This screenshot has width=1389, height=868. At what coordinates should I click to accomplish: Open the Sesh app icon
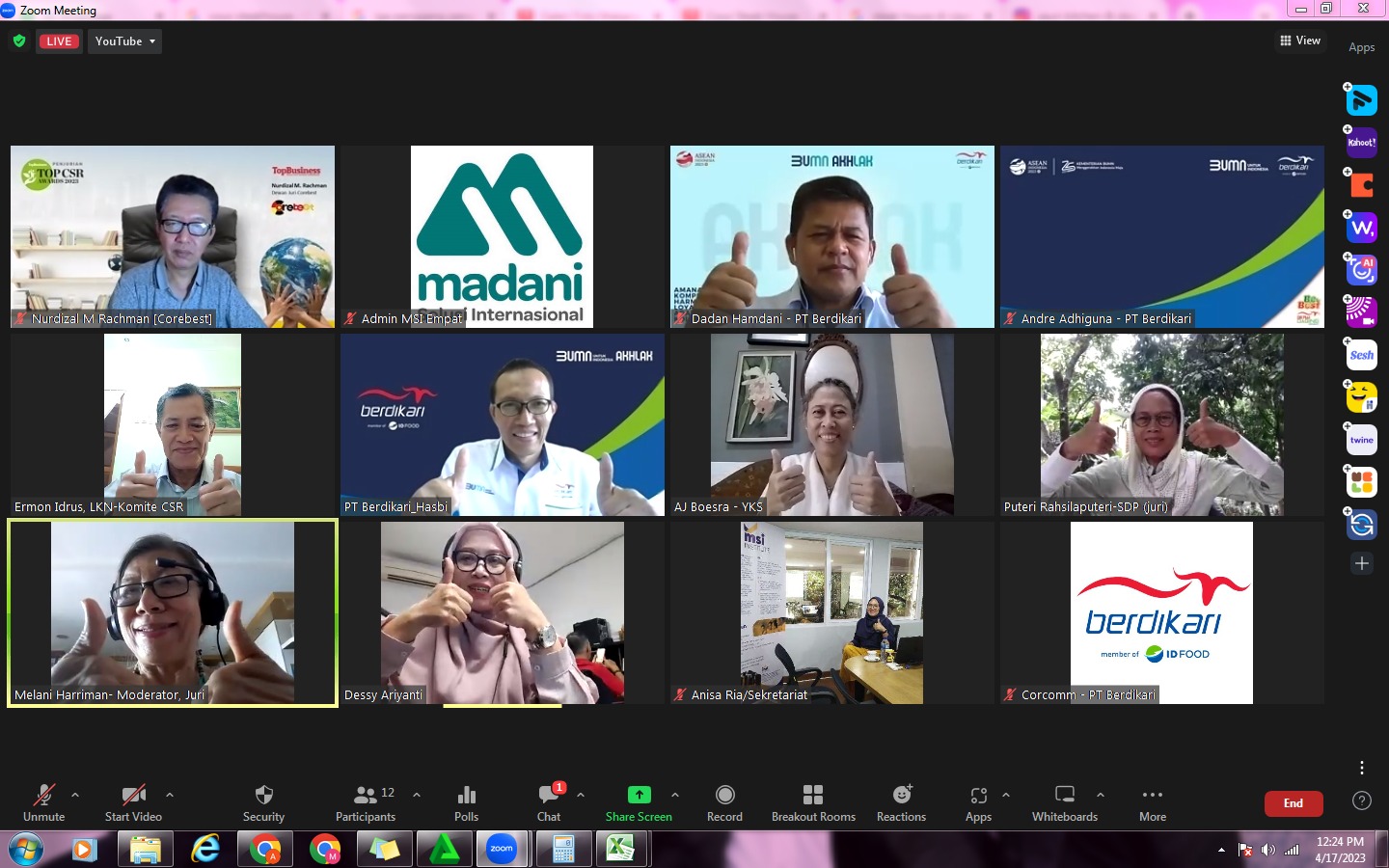click(x=1361, y=355)
